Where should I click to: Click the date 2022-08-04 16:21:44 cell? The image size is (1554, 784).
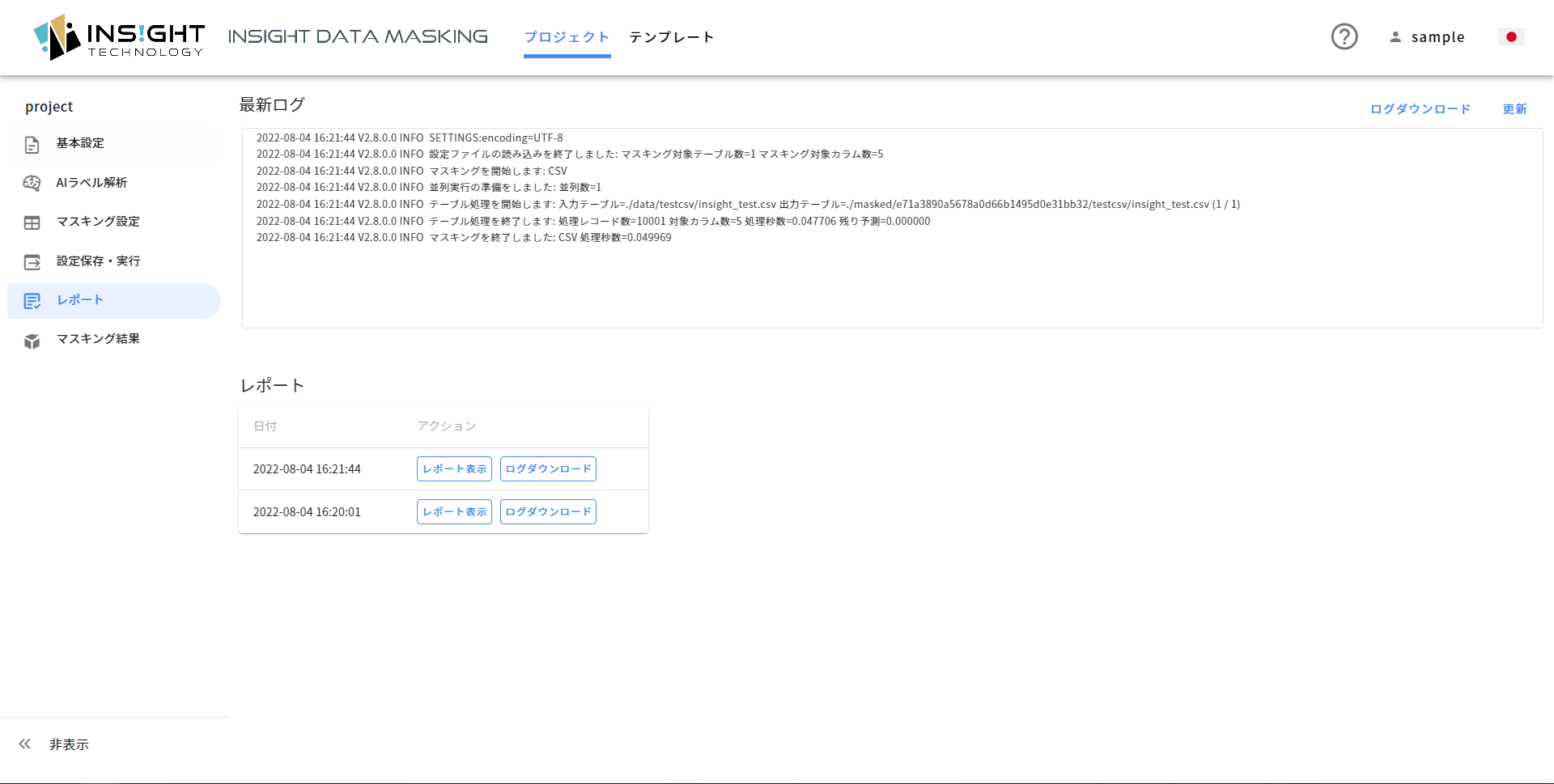tap(307, 469)
